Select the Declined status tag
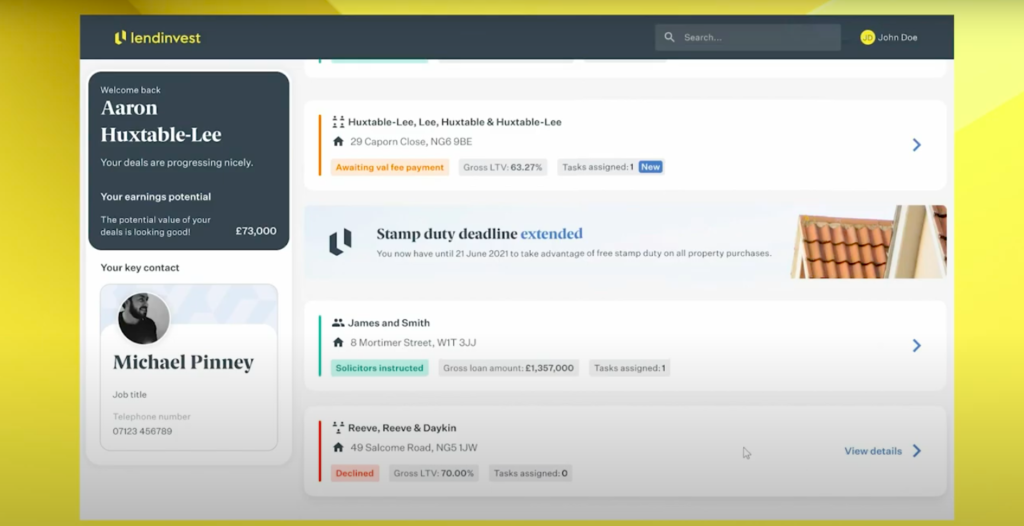Image resolution: width=1024 pixels, height=526 pixels. [355, 473]
